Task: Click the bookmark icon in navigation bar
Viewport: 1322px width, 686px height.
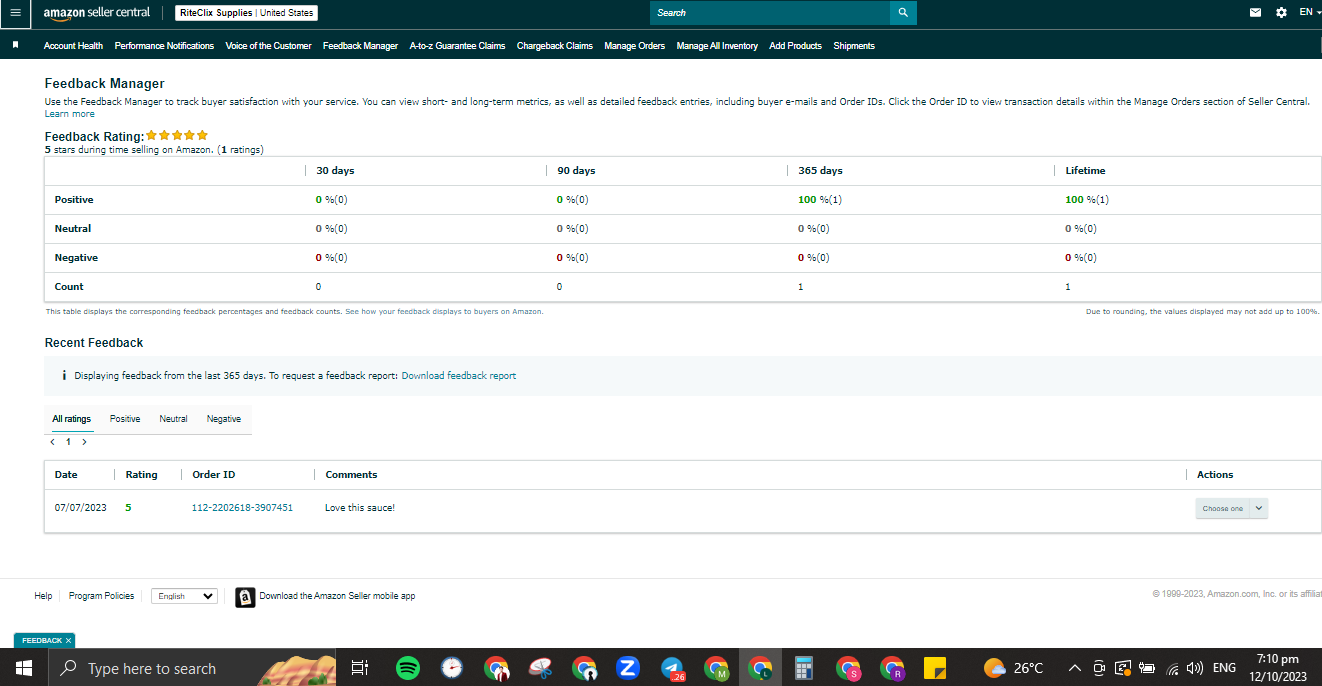Action: coord(15,45)
